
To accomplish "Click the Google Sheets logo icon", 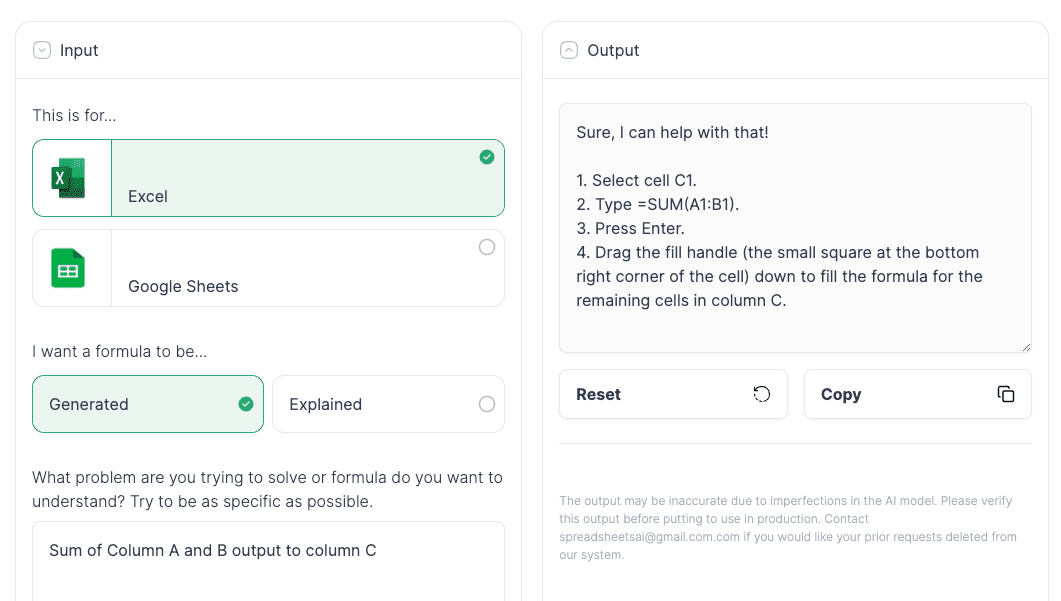I will coord(69,268).
